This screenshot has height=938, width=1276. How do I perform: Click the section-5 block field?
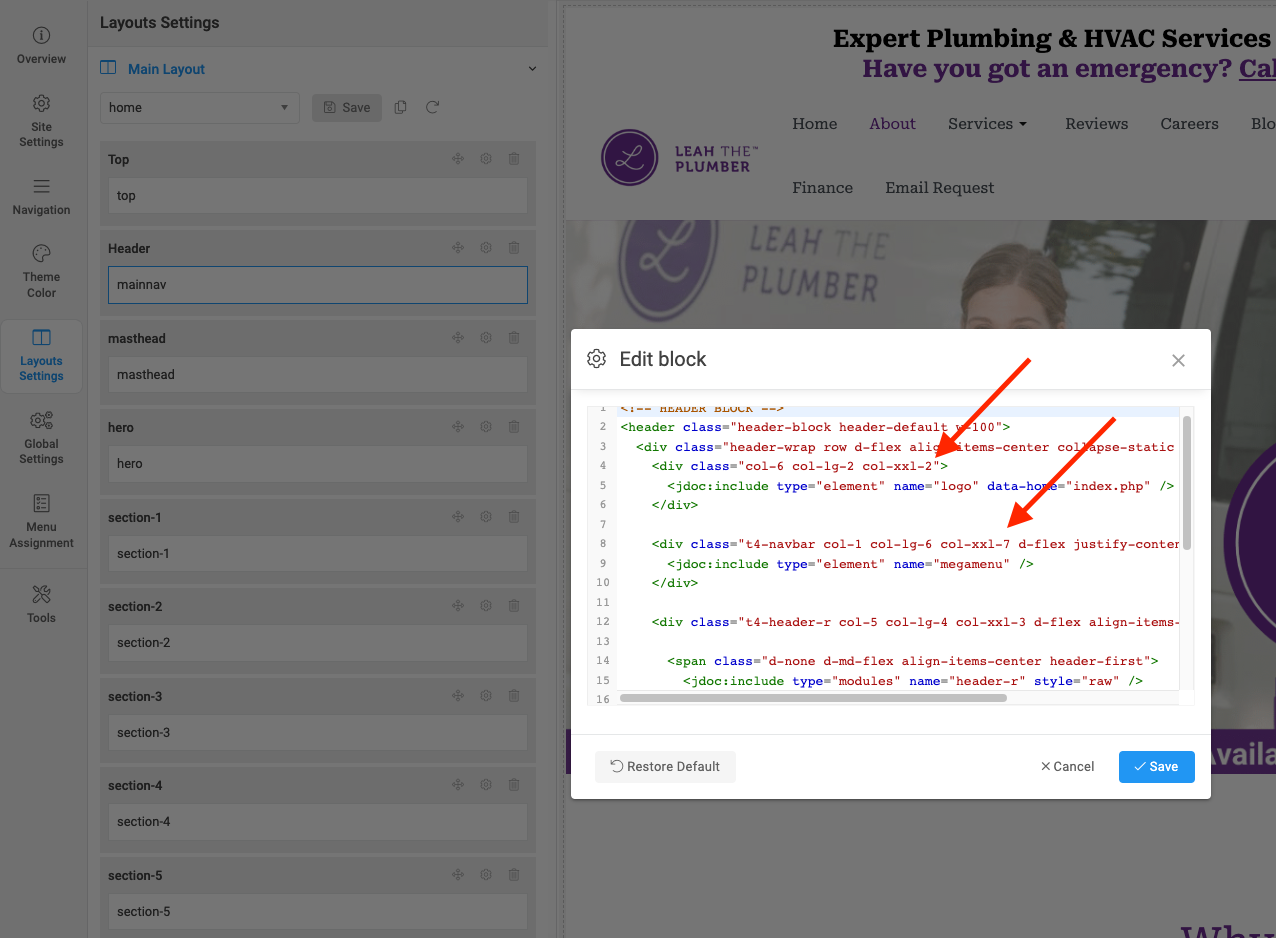[x=317, y=912]
